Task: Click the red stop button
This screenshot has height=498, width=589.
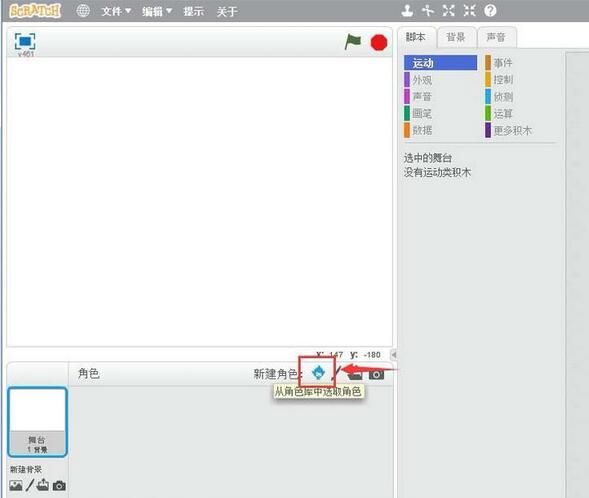Action: tap(379, 42)
